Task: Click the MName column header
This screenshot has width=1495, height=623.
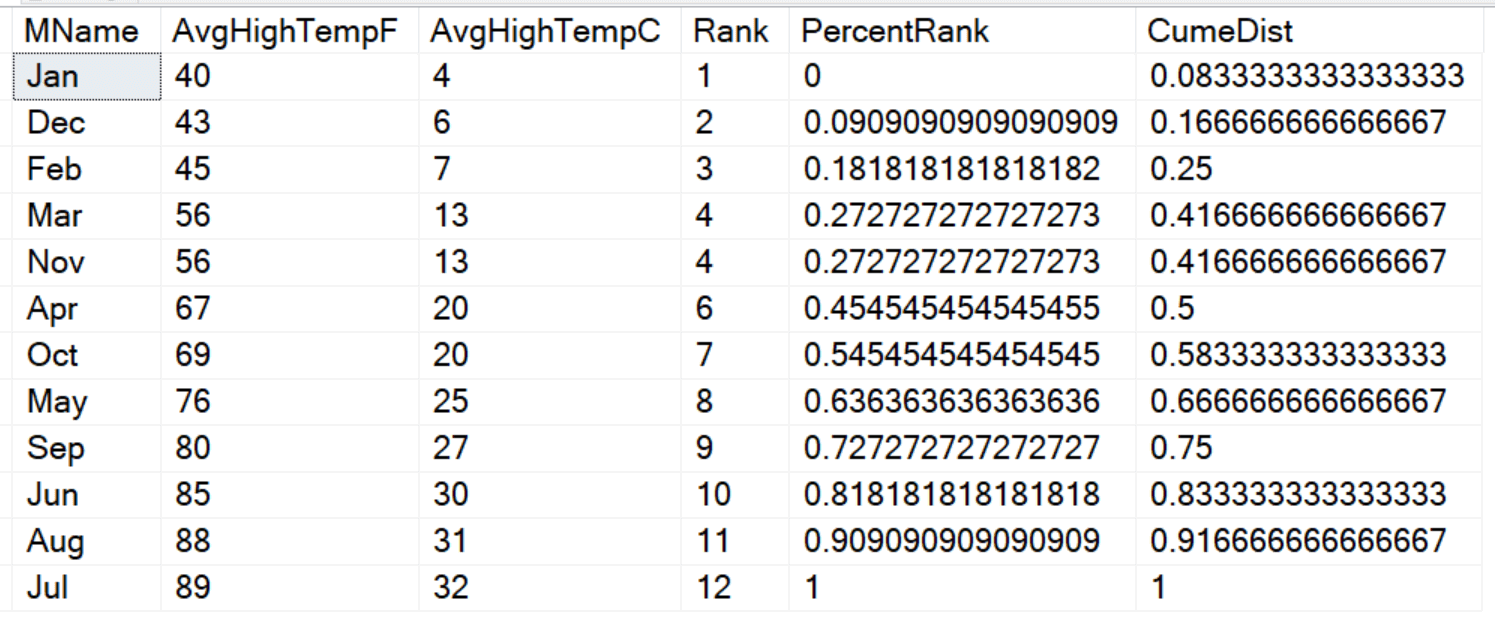Action: (x=83, y=31)
